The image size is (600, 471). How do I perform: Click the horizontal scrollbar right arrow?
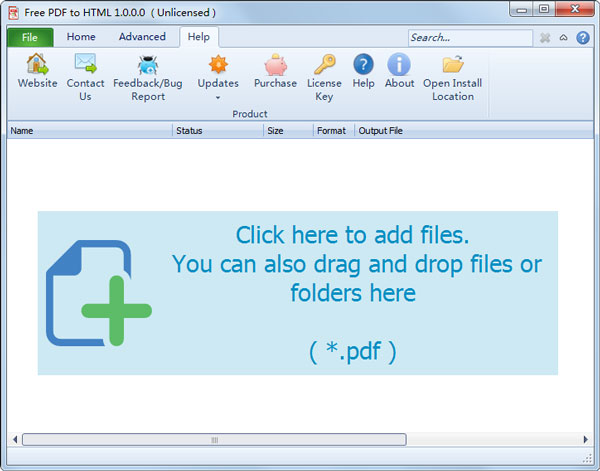[585, 440]
